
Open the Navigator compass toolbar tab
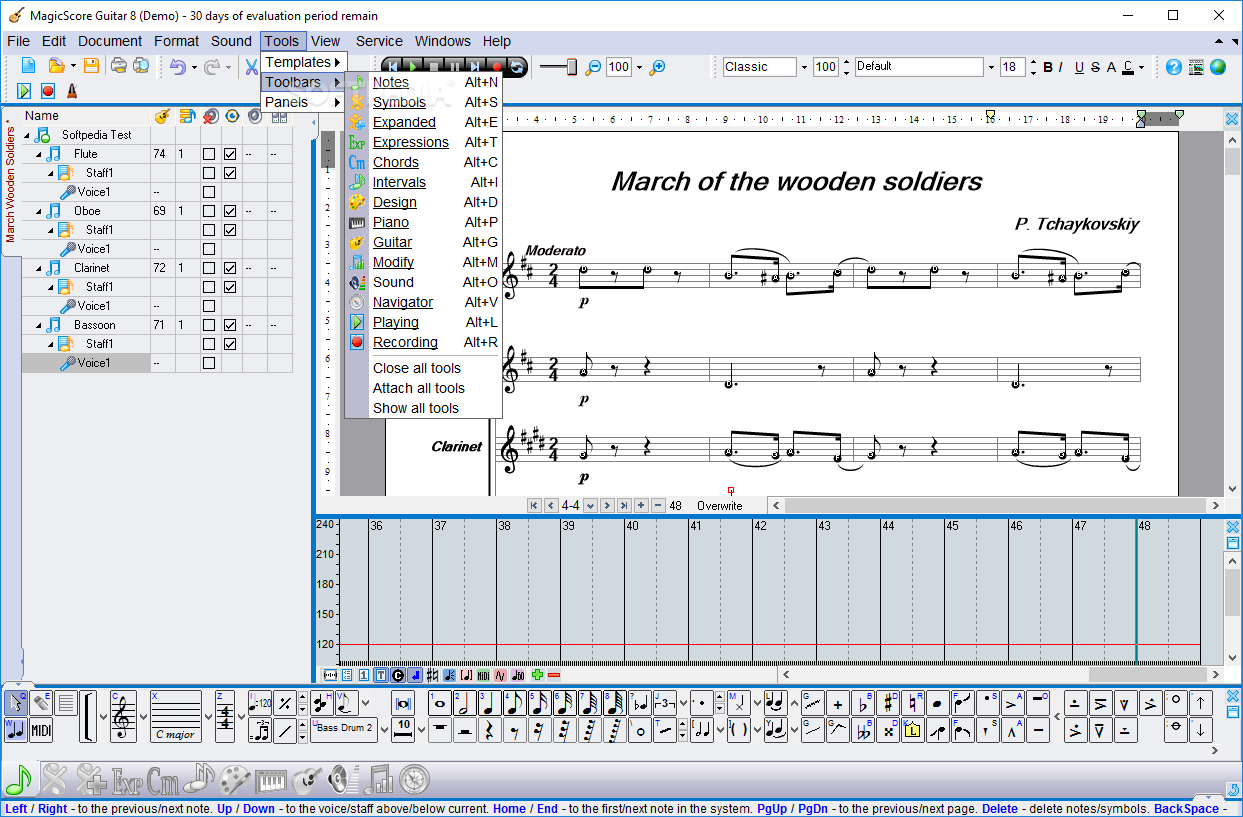pyautogui.click(x=414, y=778)
